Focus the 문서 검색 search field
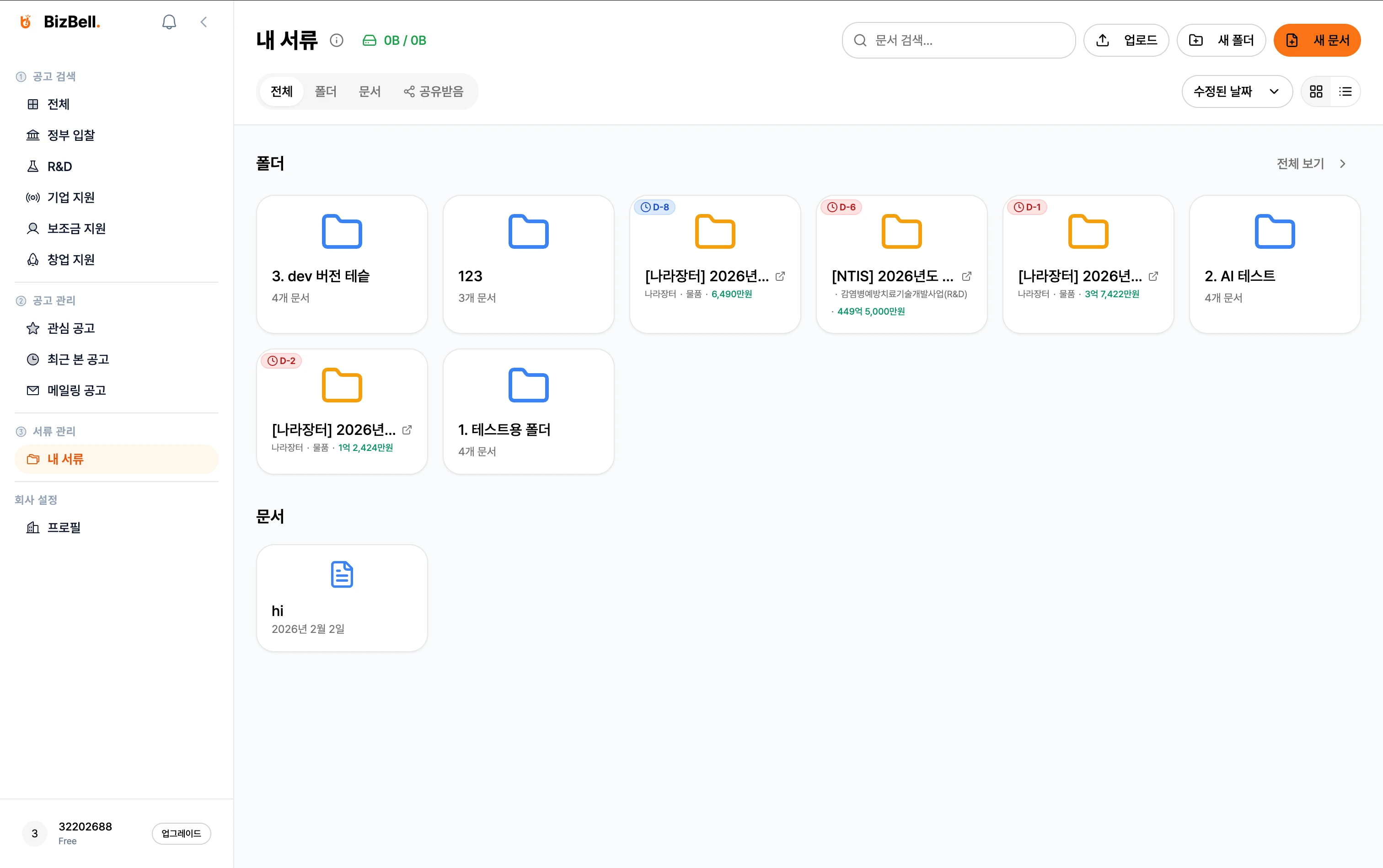Viewport: 1383px width, 868px height. (x=958, y=40)
